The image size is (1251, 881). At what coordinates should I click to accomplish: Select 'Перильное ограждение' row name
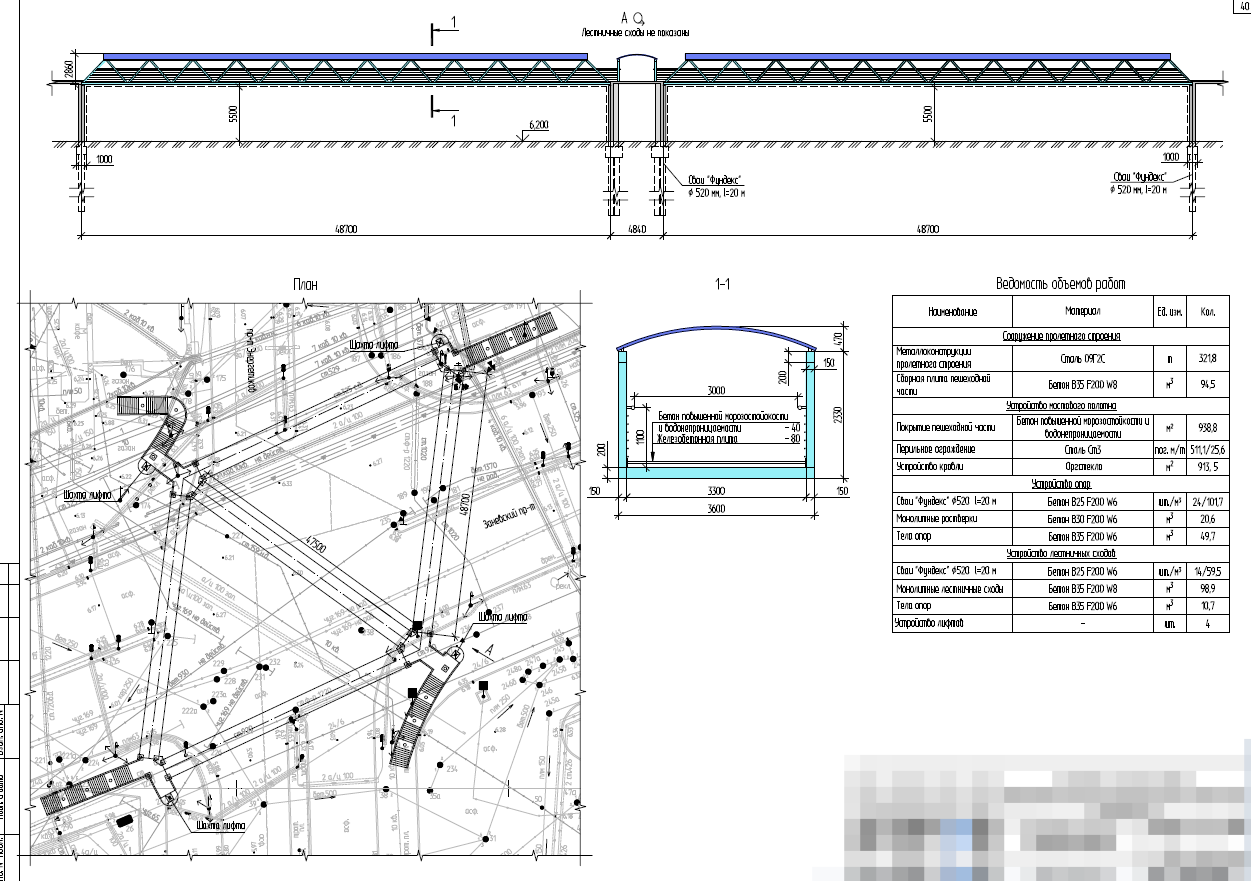[935, 450]
